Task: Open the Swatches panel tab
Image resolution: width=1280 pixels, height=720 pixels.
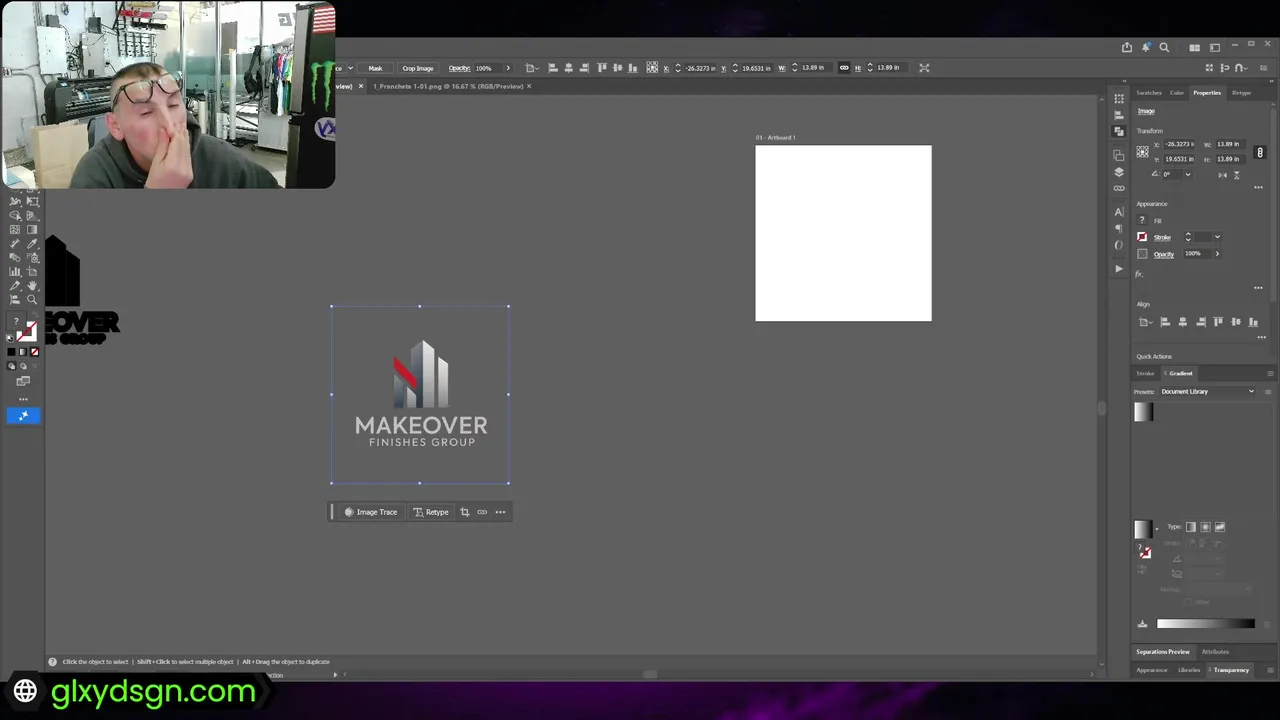Action: click(x=1149, y=93)
